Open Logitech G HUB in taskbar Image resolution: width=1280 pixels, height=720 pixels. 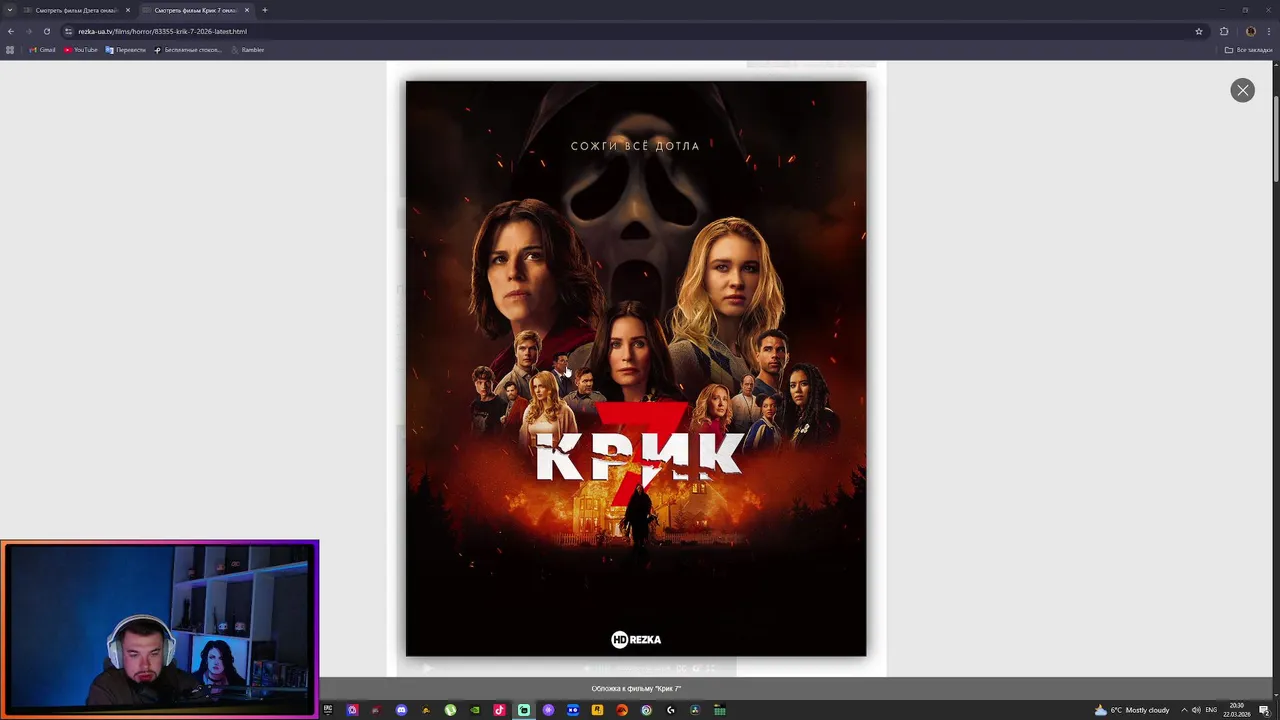[671, 710]
